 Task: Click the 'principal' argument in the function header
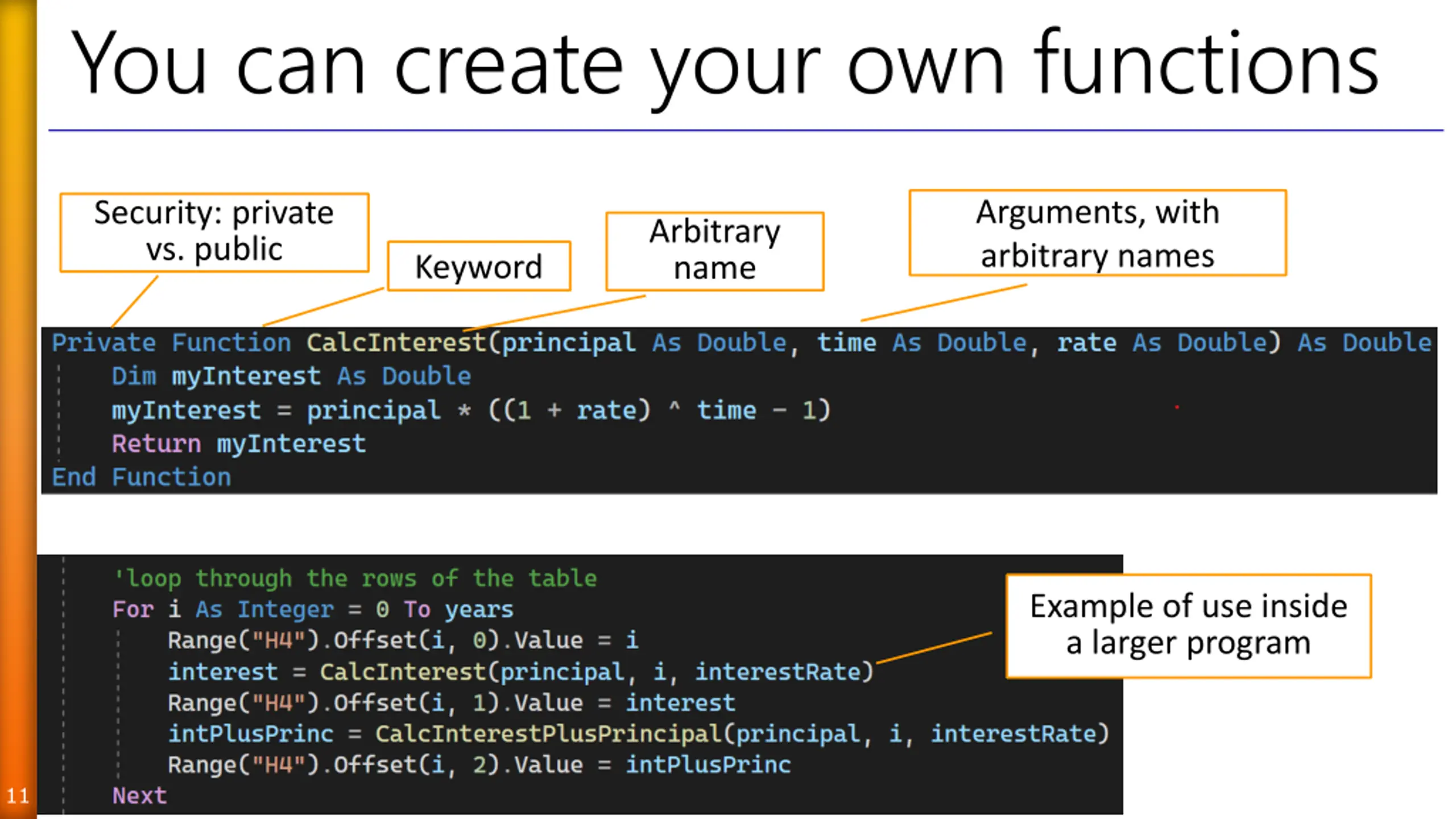(568, 343)
